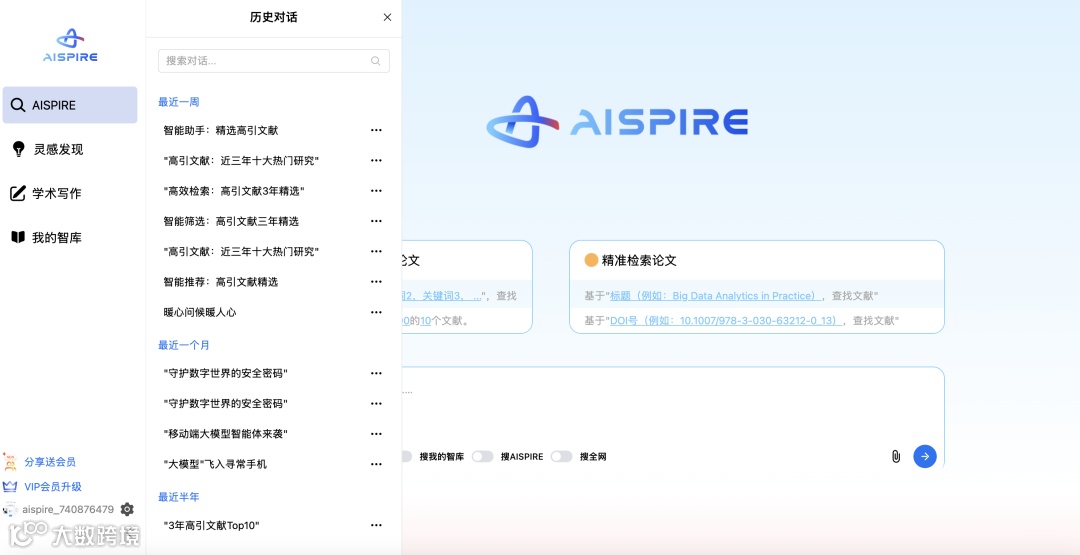Click the 标题（例如：Big Data Analytics in Practice） link
Screen dimensions: 1080x555
716,295
